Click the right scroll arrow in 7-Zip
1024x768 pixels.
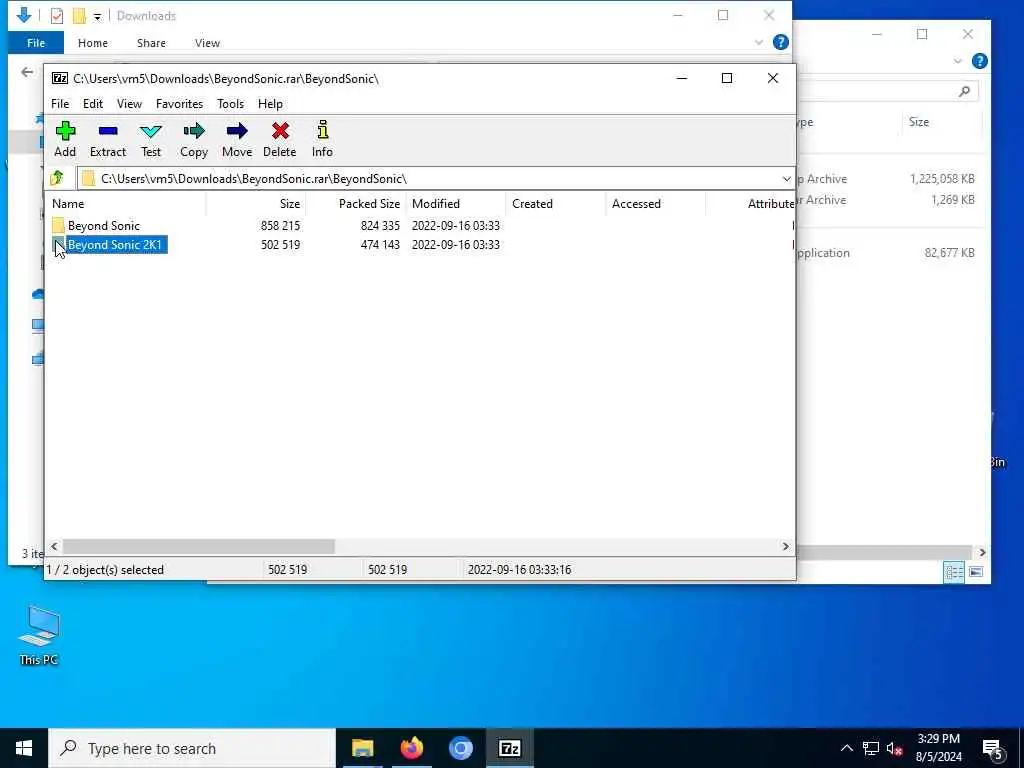786,546
